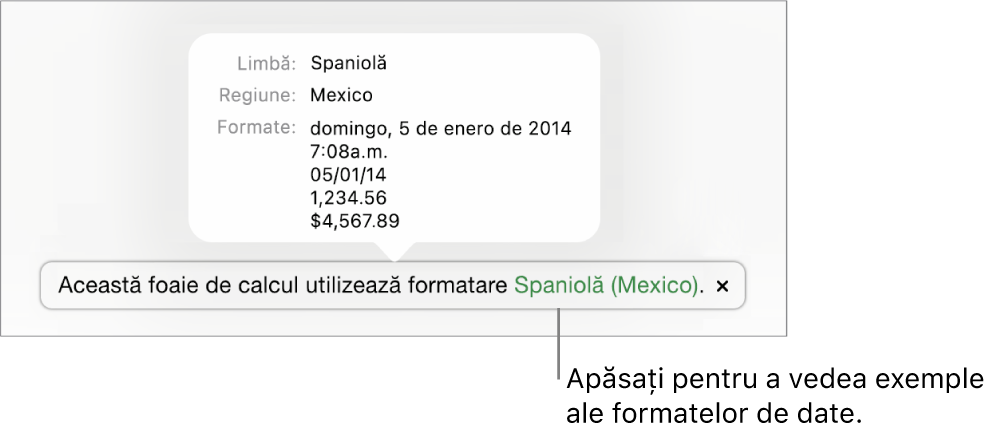The width and height of the screenshot is (992, 439).
Task: Select the Spaniolă language value
Action: coord(349,63)
